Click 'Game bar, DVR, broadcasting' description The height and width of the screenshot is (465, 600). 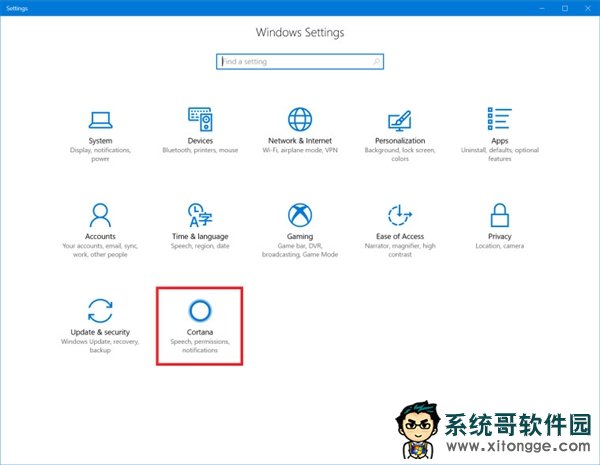click(300, 250)
